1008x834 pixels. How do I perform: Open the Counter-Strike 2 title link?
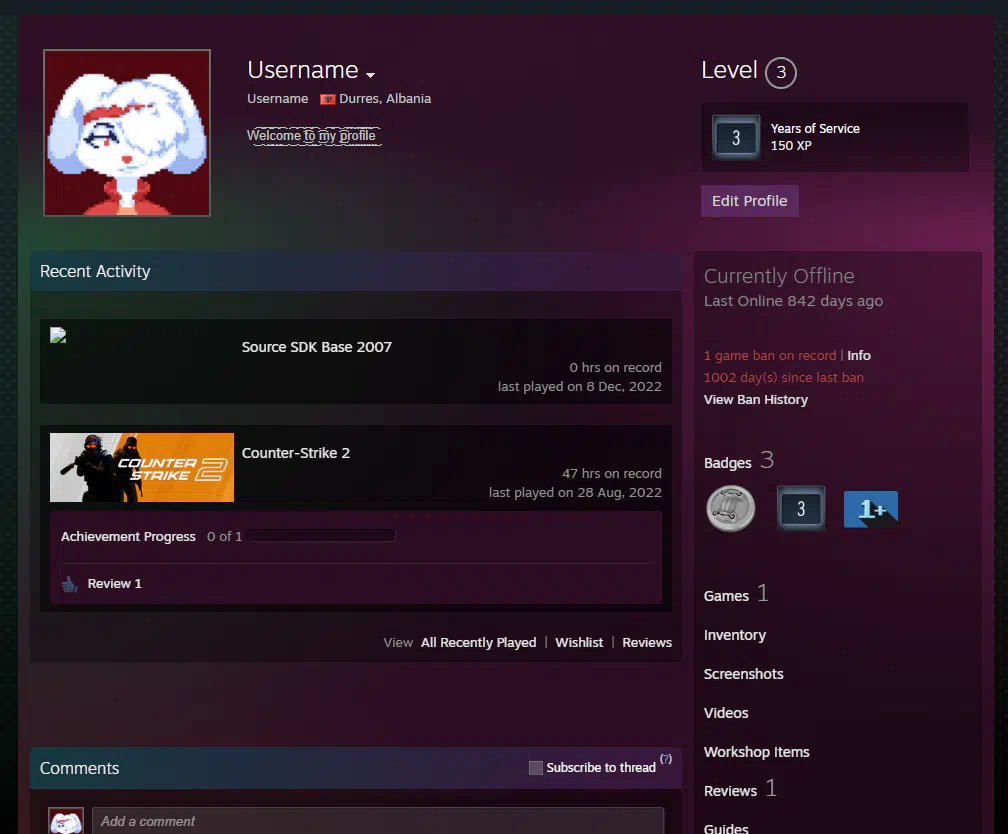click(296, 453)
